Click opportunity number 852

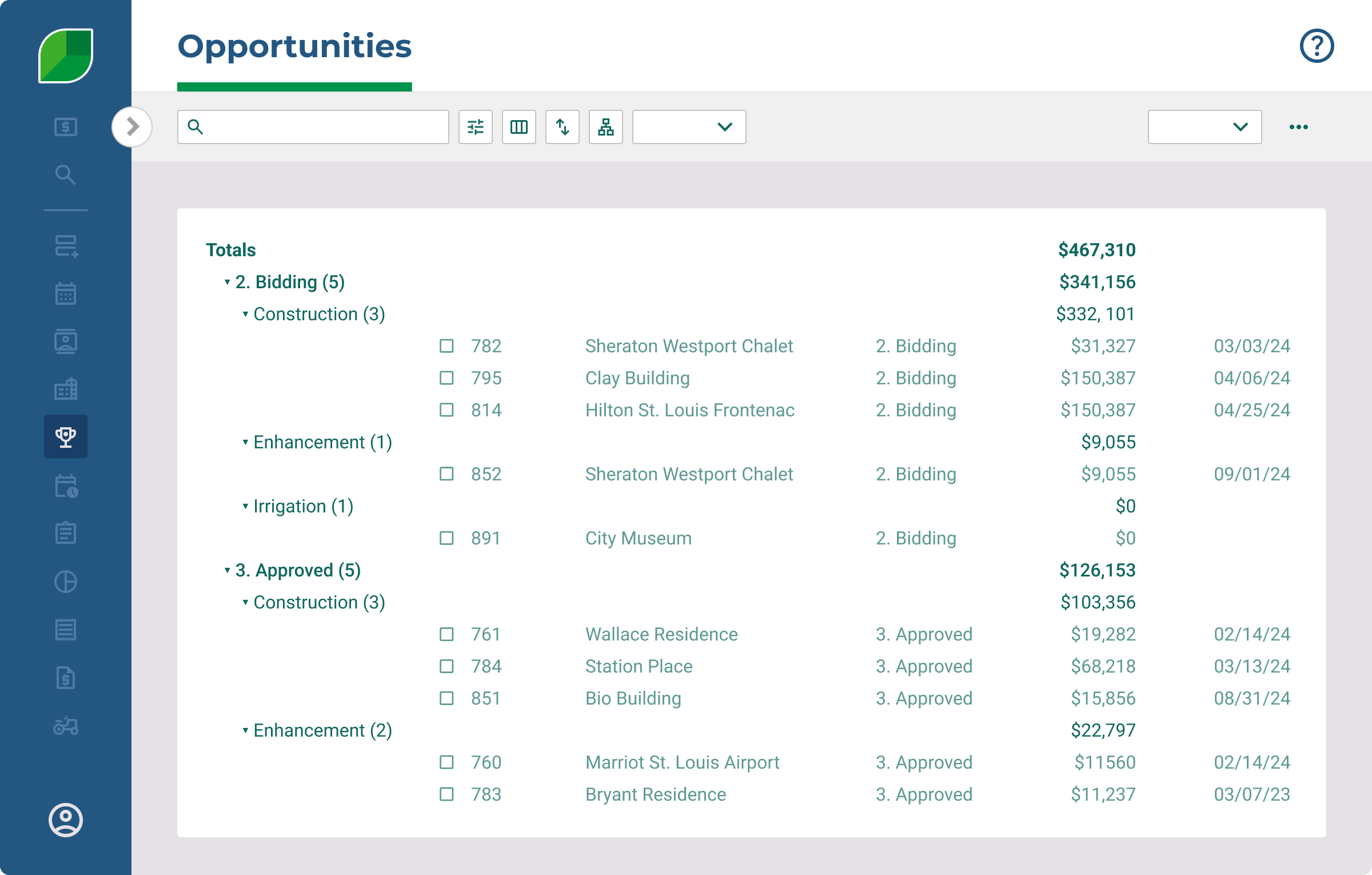point(486,474)
